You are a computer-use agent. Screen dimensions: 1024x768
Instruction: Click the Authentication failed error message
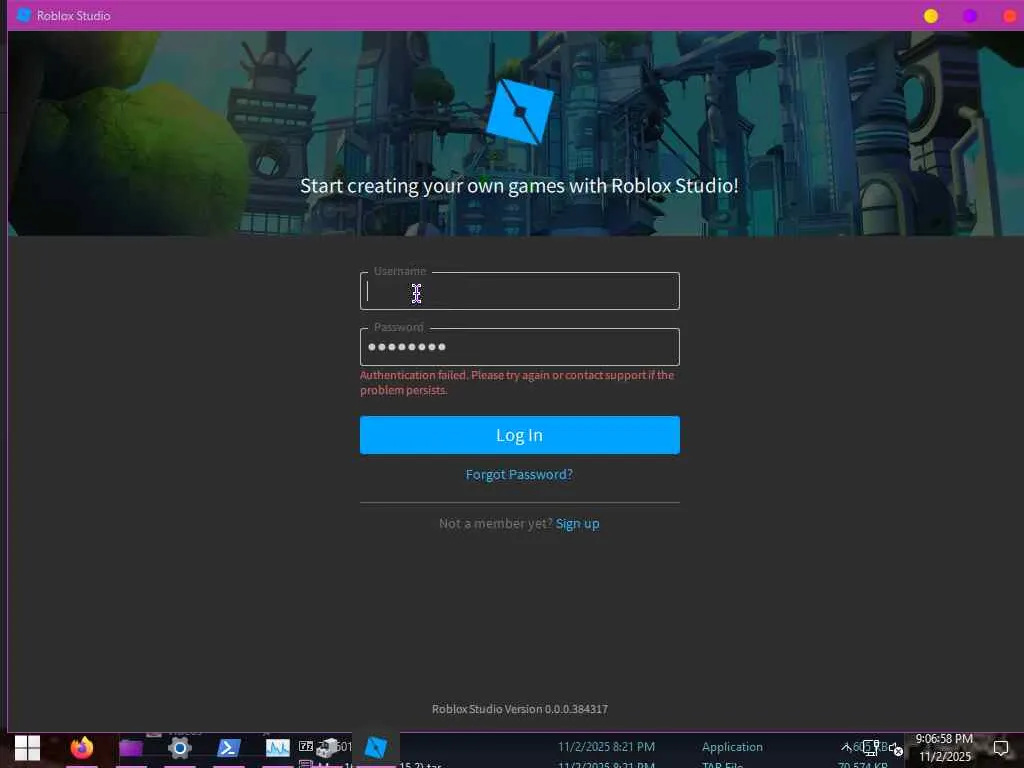517,383
